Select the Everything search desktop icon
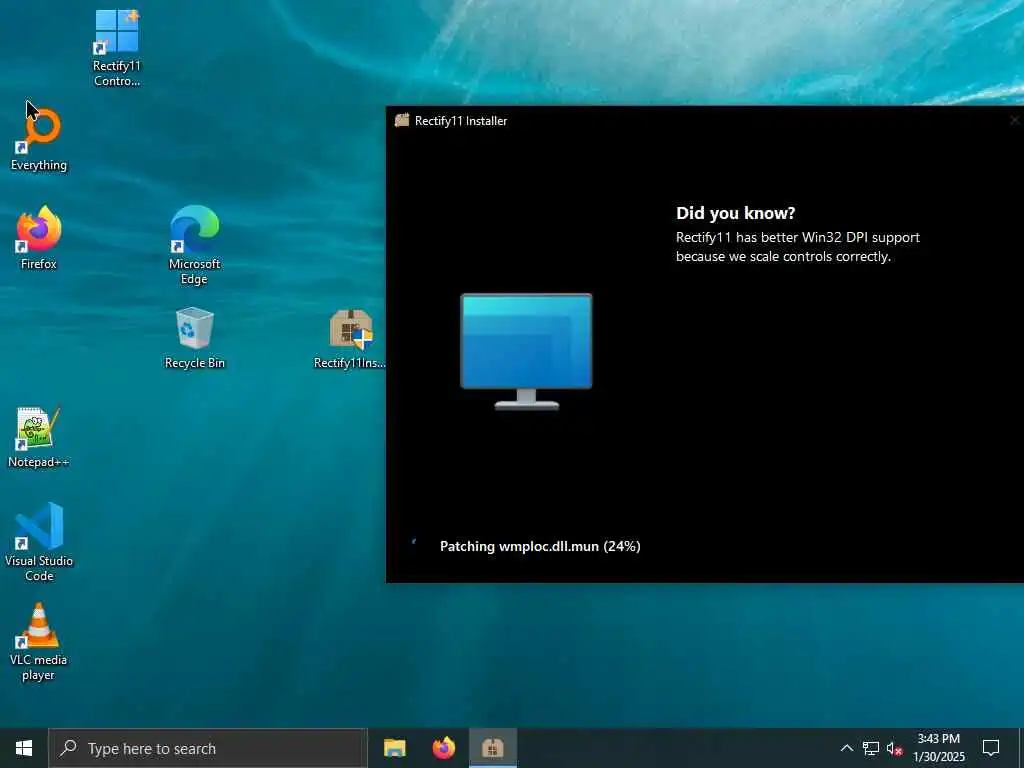Image resolution: width=1024 pixels, height=768 pixels. click(39, 140)
